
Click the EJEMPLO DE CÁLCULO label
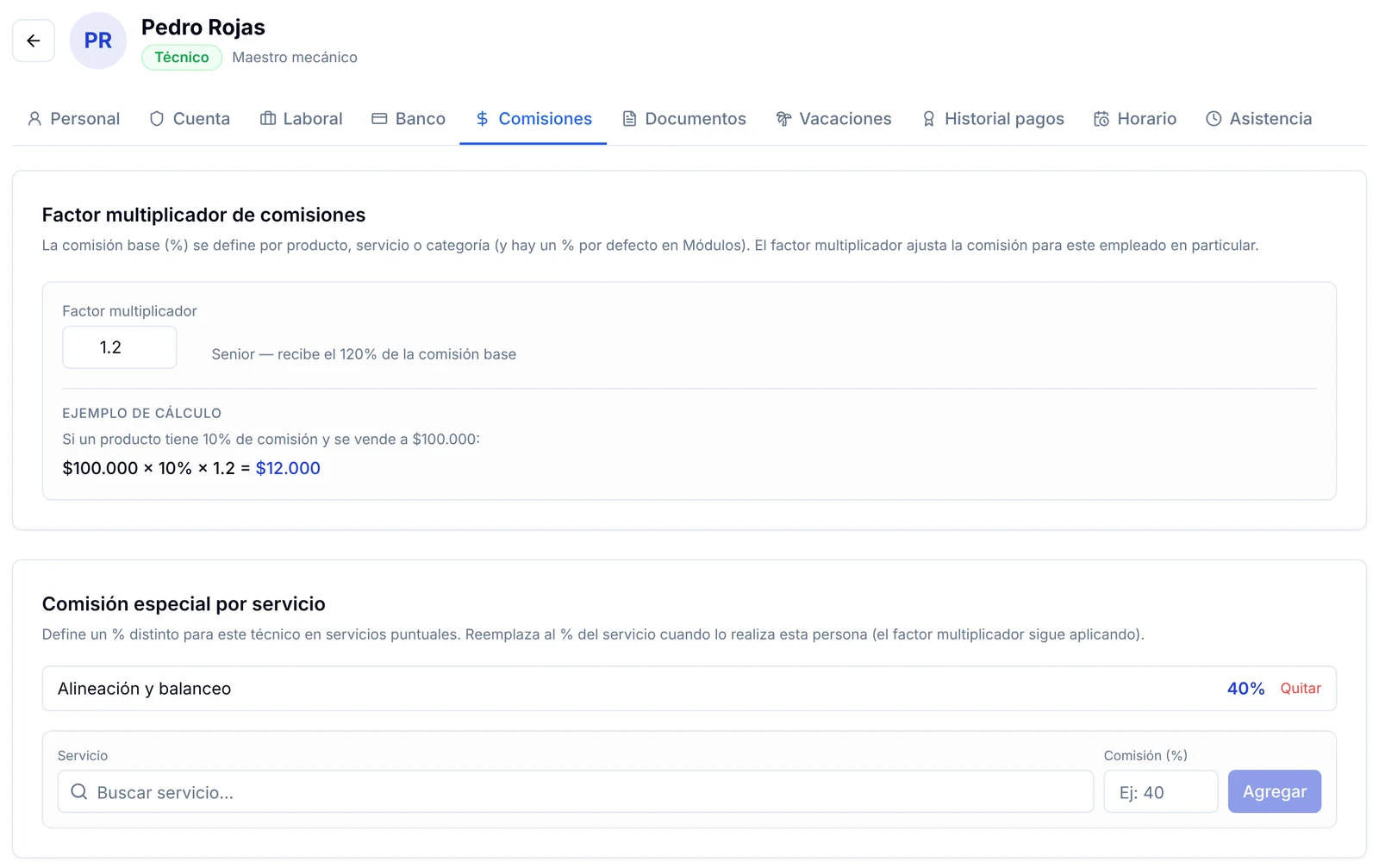tap(141, 413)
